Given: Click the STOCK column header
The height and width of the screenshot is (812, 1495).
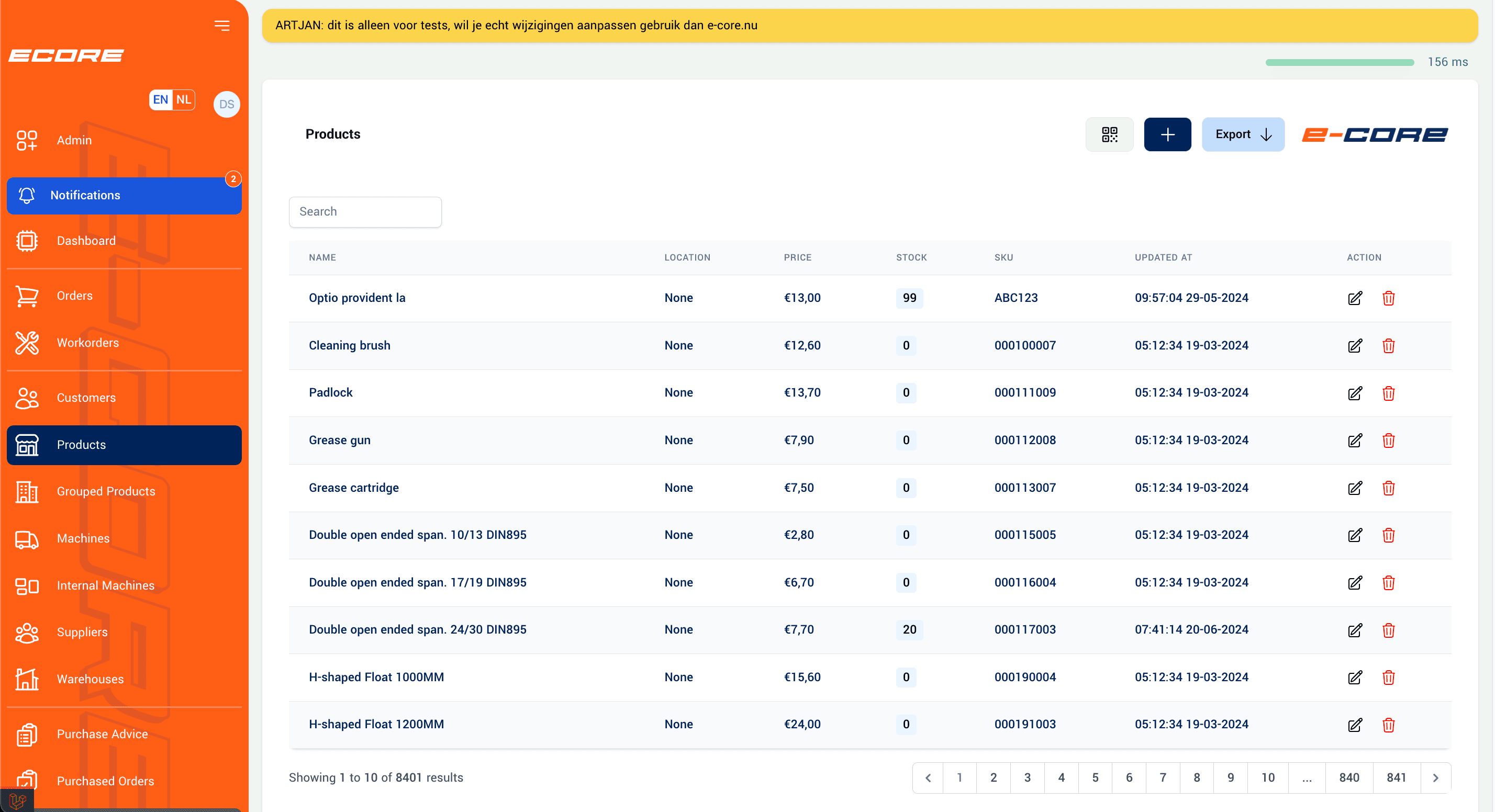Looking at the screenshot, I should point(911,257).
